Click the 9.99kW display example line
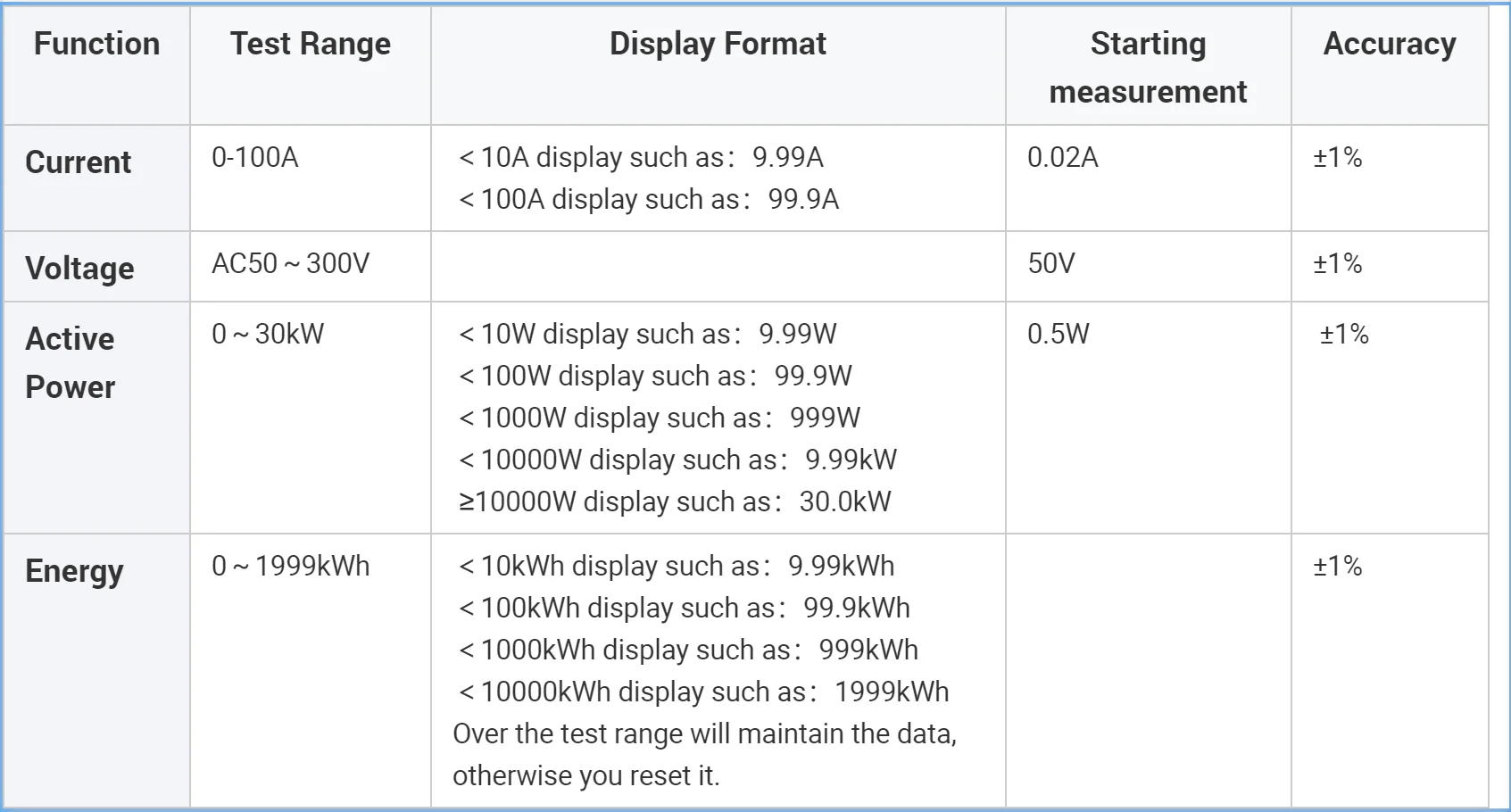This screenshot has width=1511, height=812. pos(677,460)
